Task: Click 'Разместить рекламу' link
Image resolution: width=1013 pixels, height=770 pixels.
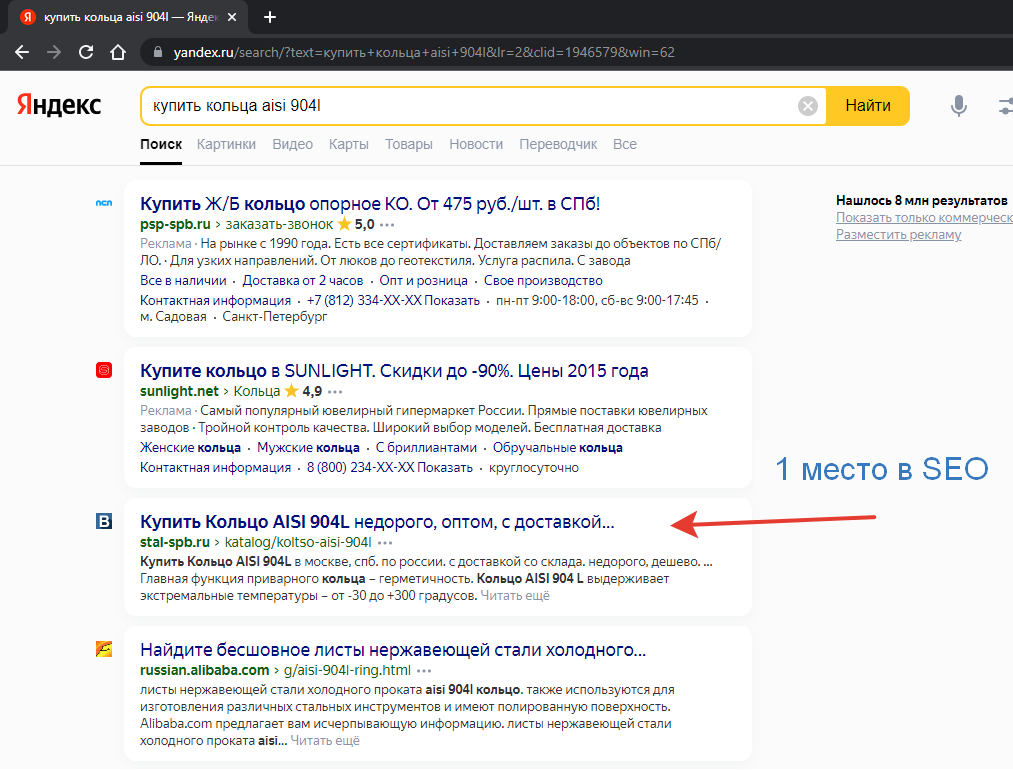Action: pyautogui.click(x=898, y=234)
